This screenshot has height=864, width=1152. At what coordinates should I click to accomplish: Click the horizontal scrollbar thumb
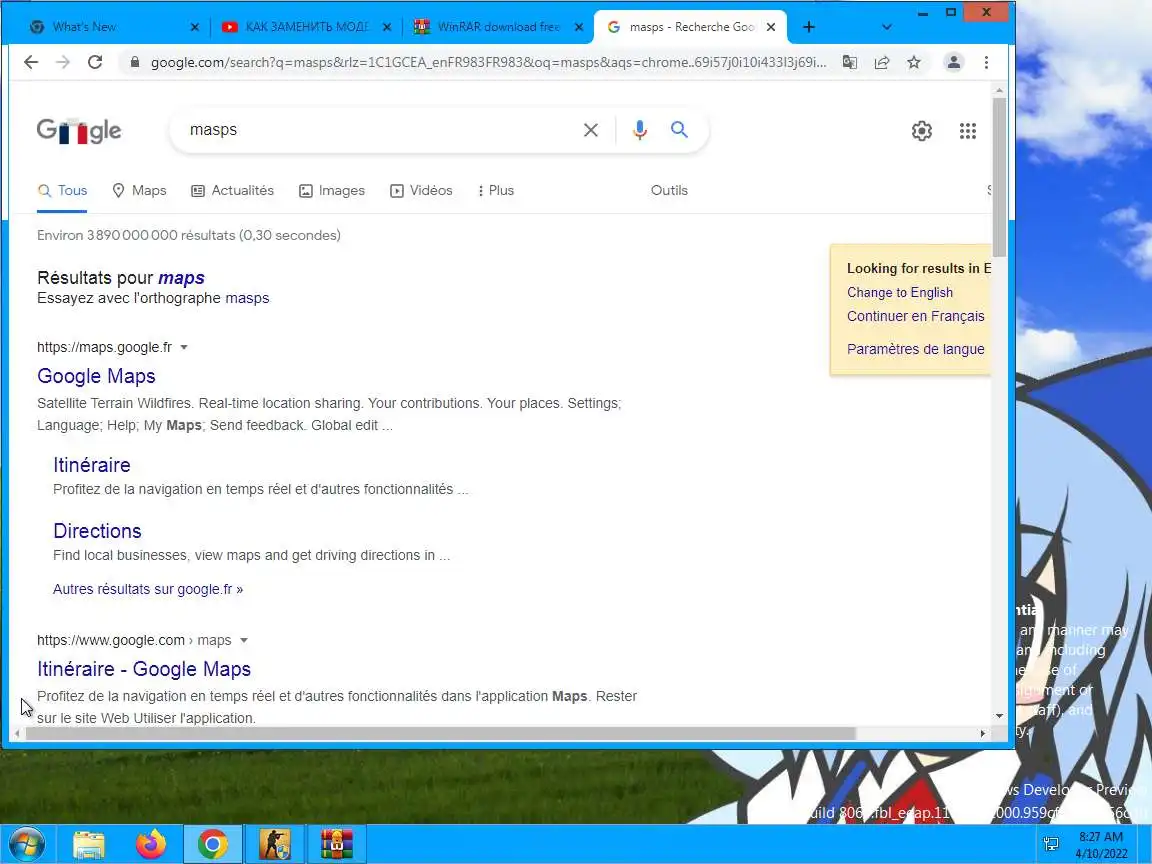[x=441, y=733]
